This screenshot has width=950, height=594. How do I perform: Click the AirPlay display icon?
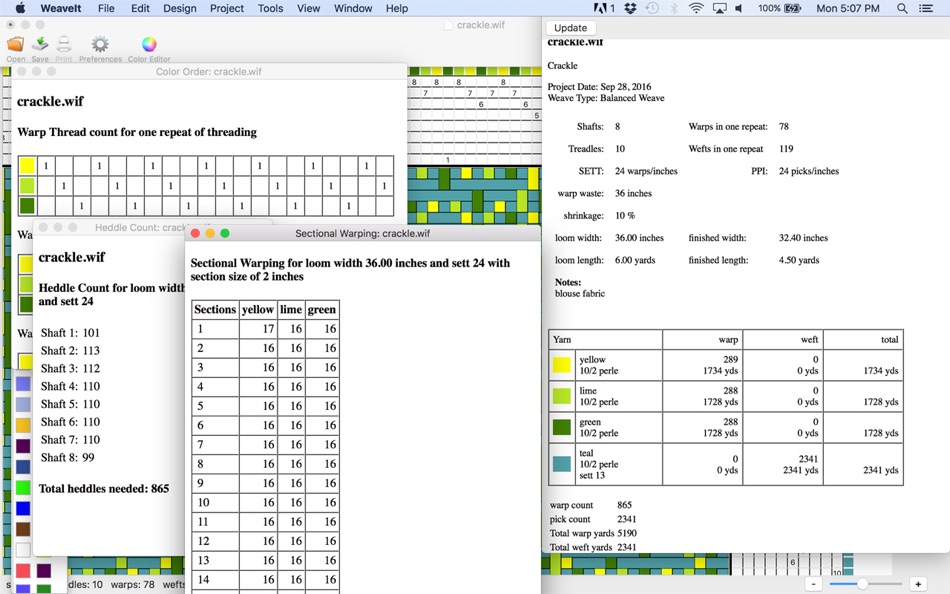(719, 8)
